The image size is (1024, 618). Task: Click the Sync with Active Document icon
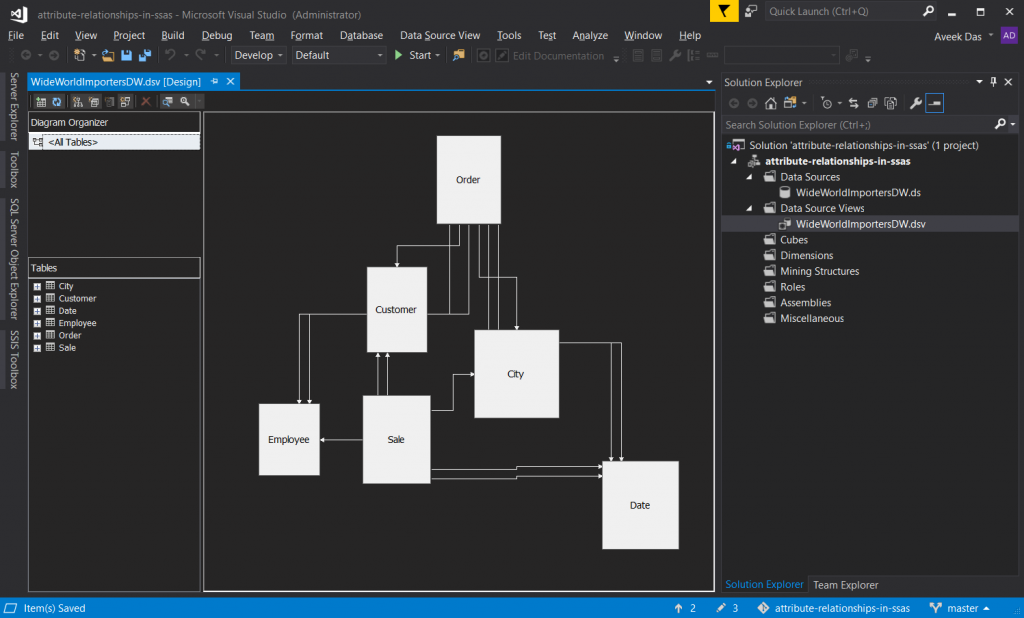(856, 103)
